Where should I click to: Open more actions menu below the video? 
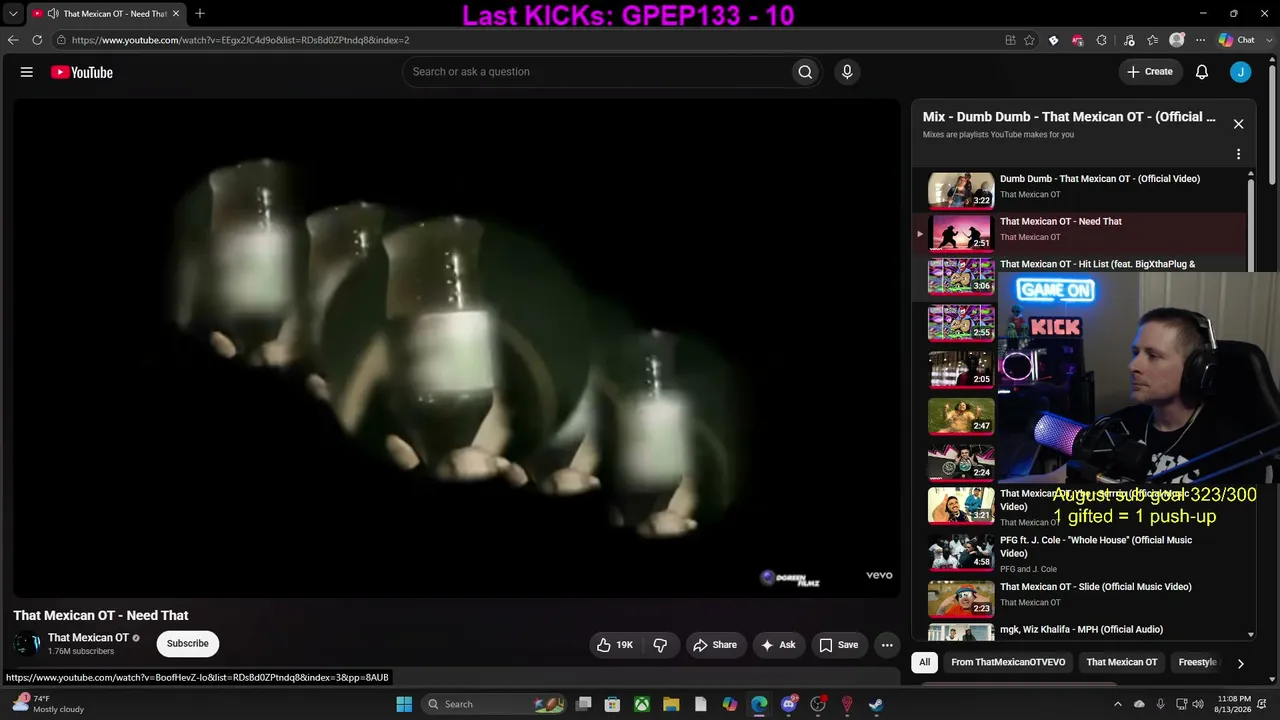[x=887, y=645]
